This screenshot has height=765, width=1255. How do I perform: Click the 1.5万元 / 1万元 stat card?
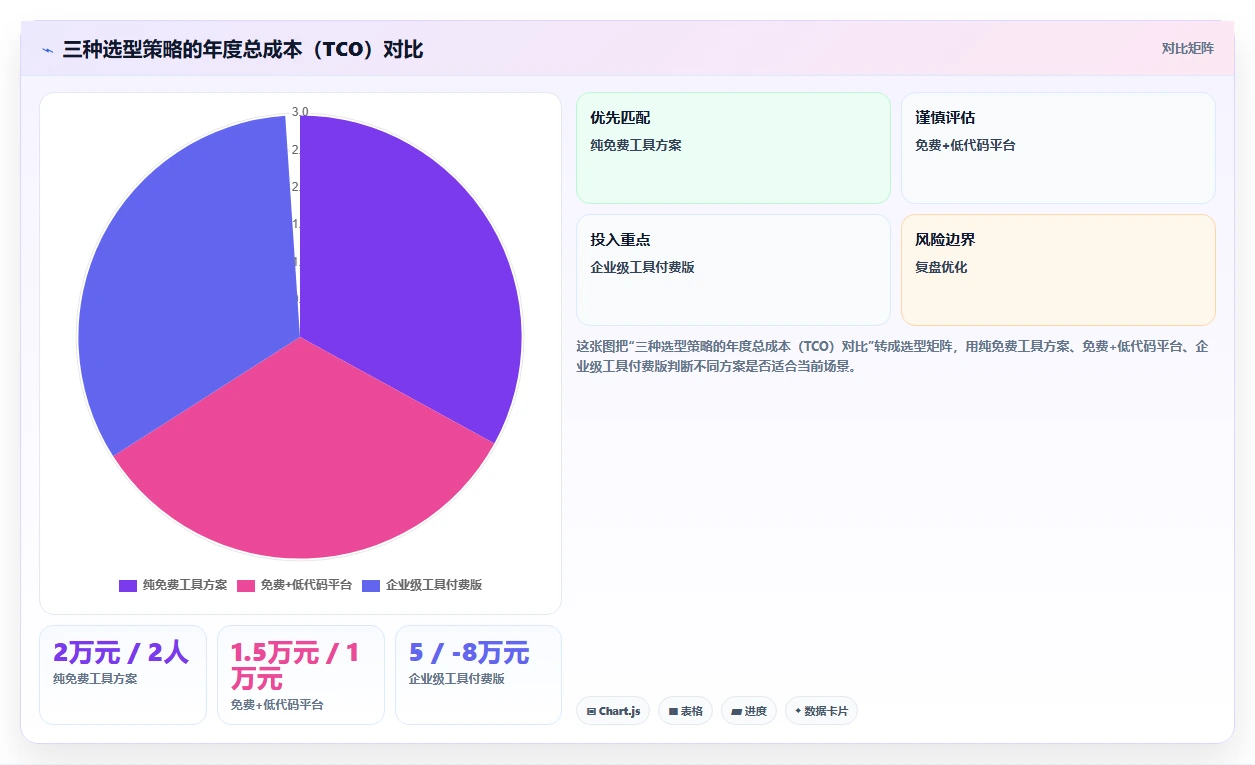coord(301,674)
